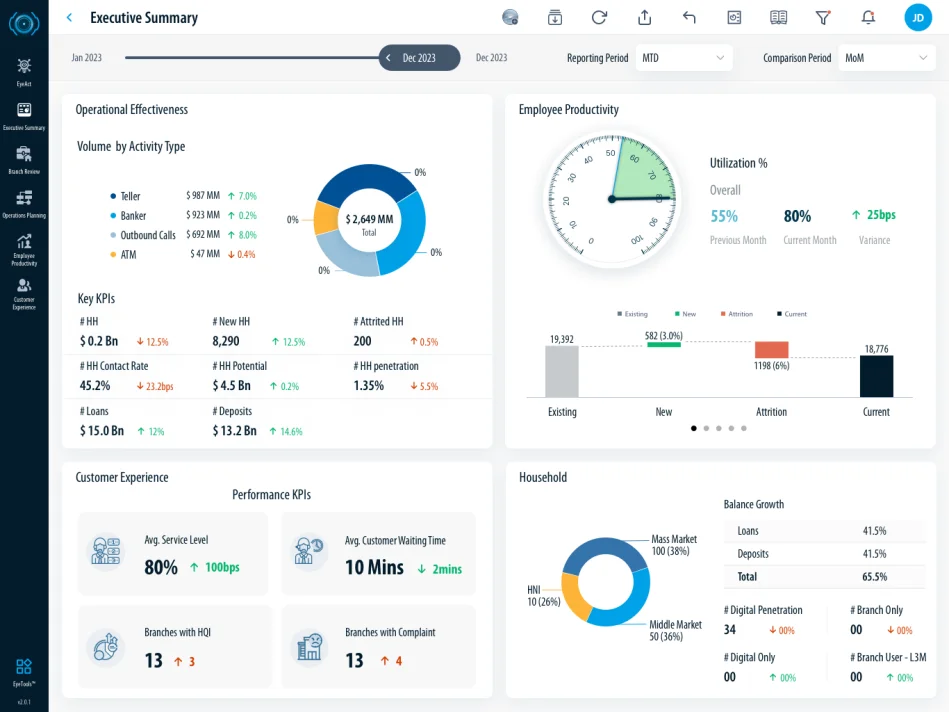Click the undo arrow icon
This screenshot has width=949, height=712.
click(689, 17)
